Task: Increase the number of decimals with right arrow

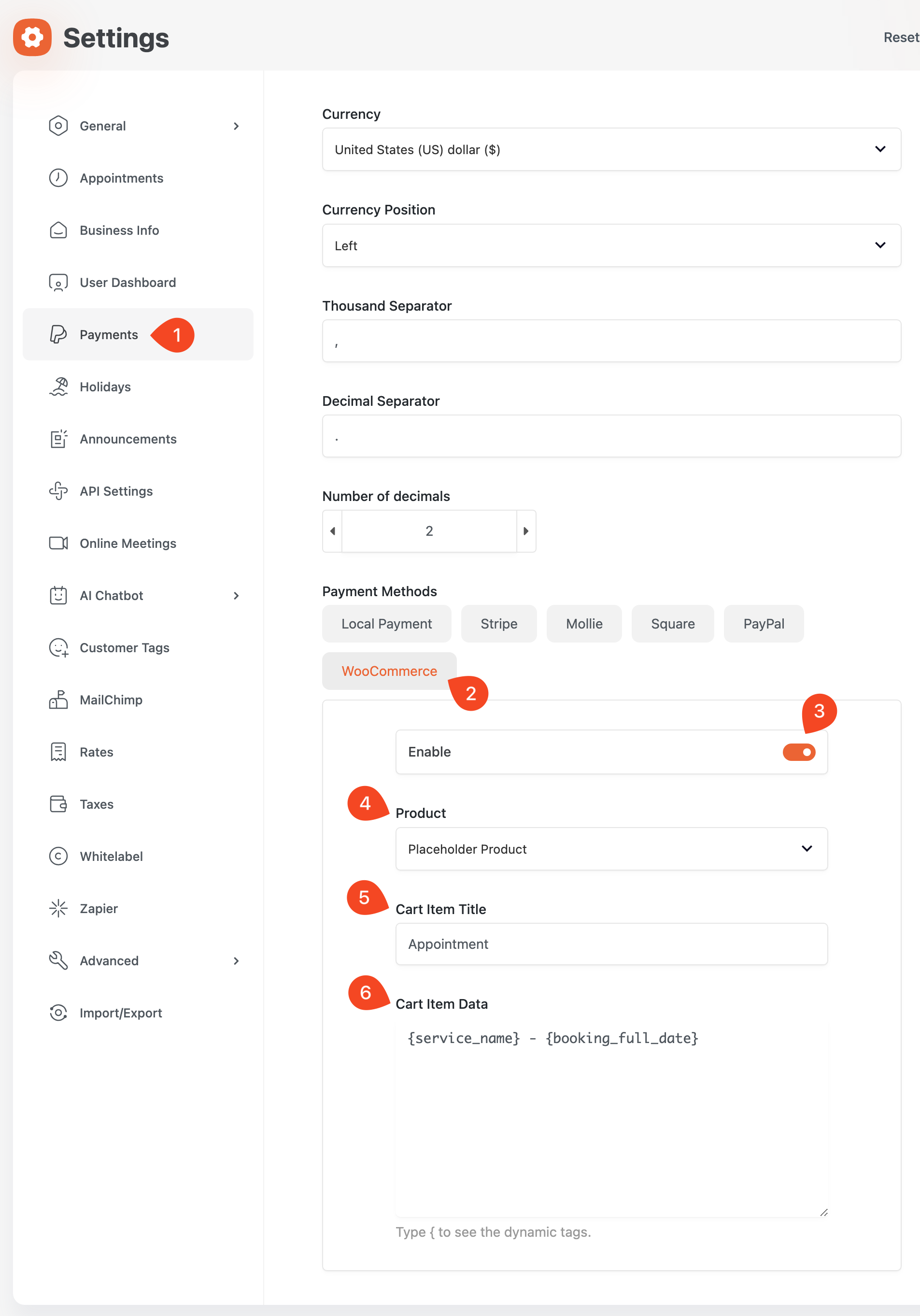Action: tap(526, 531)
